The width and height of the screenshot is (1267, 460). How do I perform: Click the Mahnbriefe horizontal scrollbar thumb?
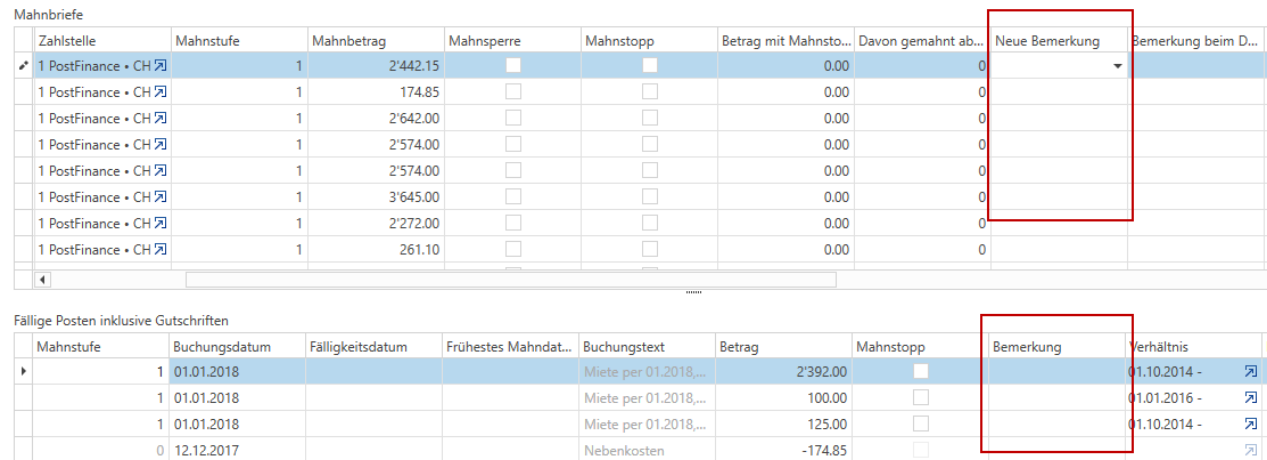click(510, 279)
